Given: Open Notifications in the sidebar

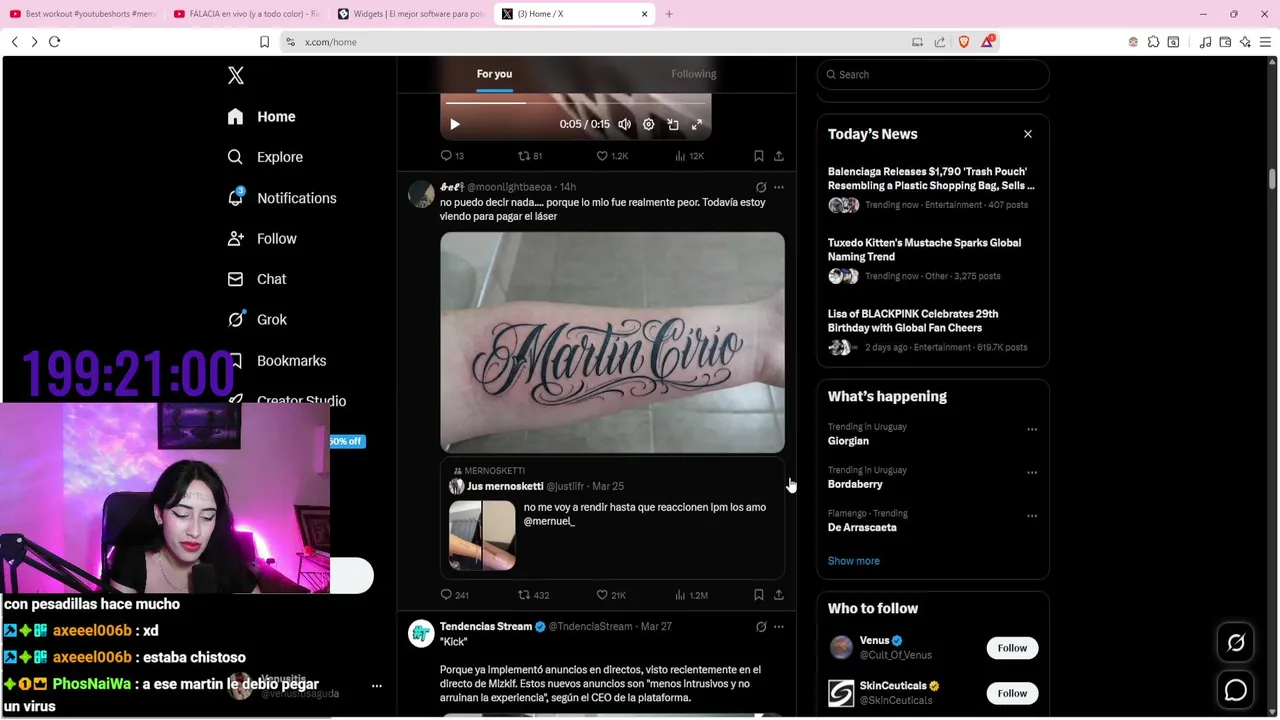Looking at the screenshot, I should 282,198.
